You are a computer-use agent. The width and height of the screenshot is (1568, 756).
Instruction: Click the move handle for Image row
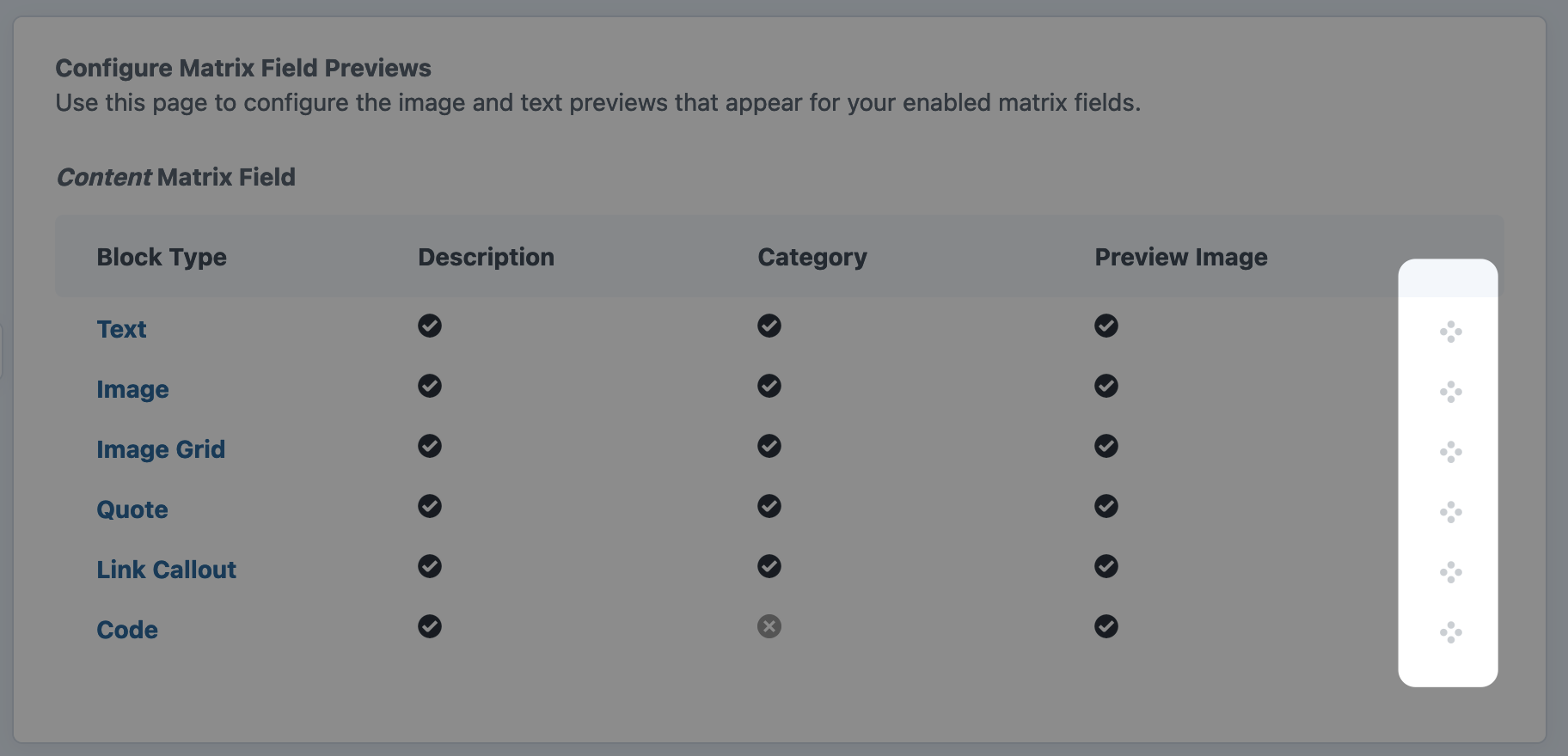pos(1451,392)
